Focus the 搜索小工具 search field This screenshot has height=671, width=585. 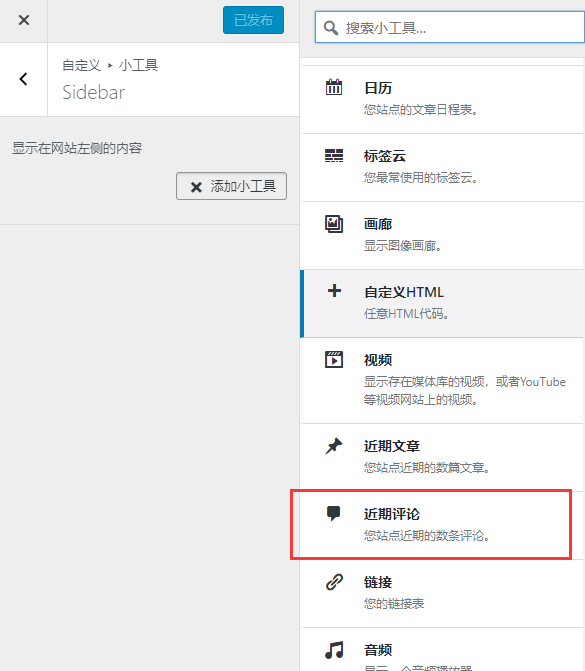[x=450, y=27]
